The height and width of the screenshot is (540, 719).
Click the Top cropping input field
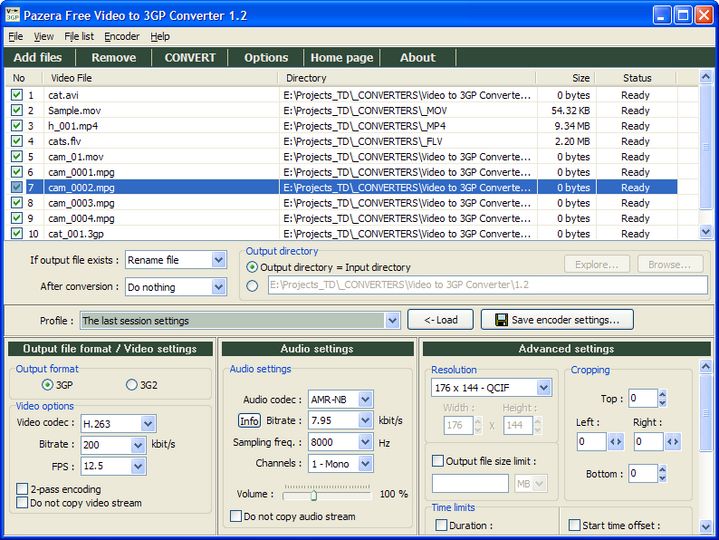coord(643,398)
